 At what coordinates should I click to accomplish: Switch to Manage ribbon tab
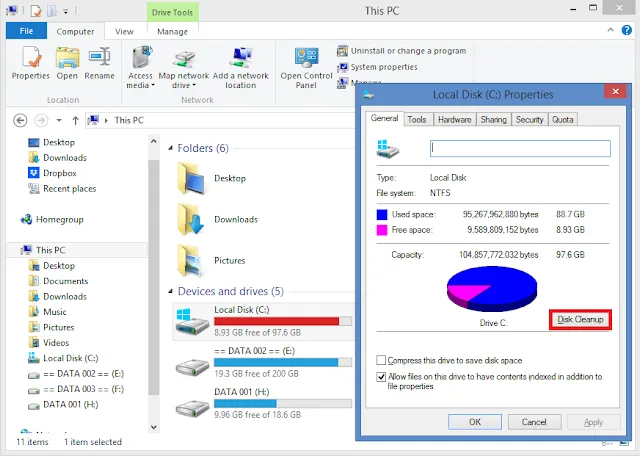point(172,31)
